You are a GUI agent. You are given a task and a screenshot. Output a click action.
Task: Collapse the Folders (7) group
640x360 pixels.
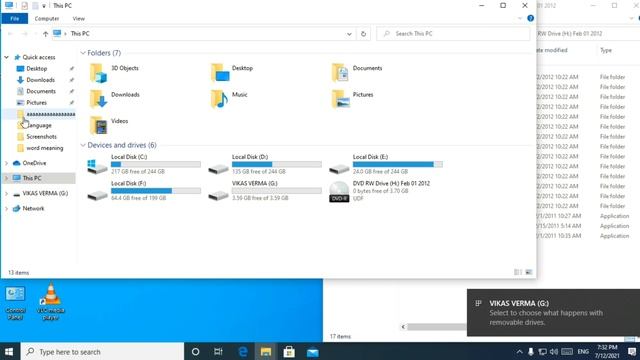tap(83, 53)
